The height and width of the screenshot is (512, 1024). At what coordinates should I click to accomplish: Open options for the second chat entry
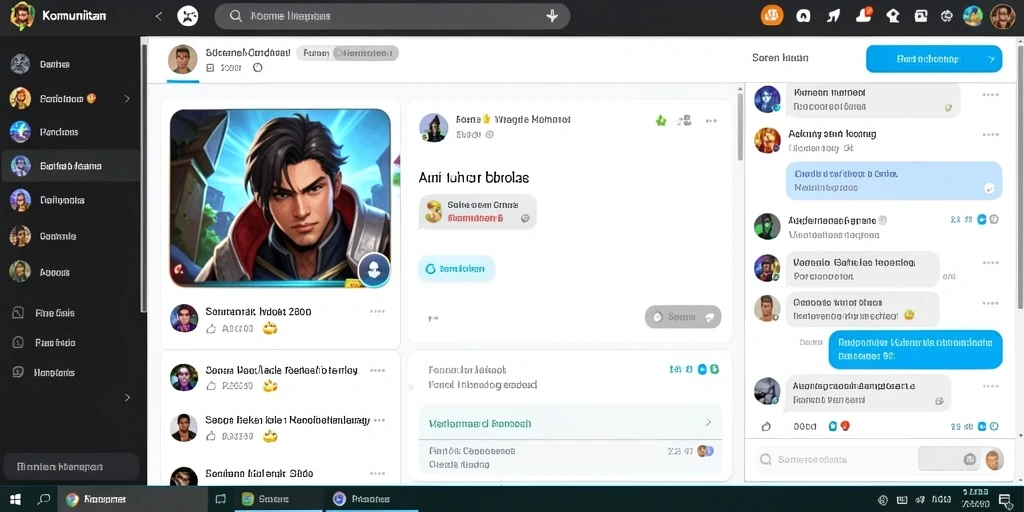pos(991,135)
